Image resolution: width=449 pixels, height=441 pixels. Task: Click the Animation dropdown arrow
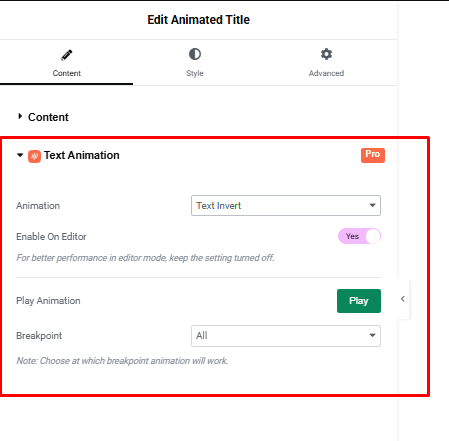click(372, 205)
